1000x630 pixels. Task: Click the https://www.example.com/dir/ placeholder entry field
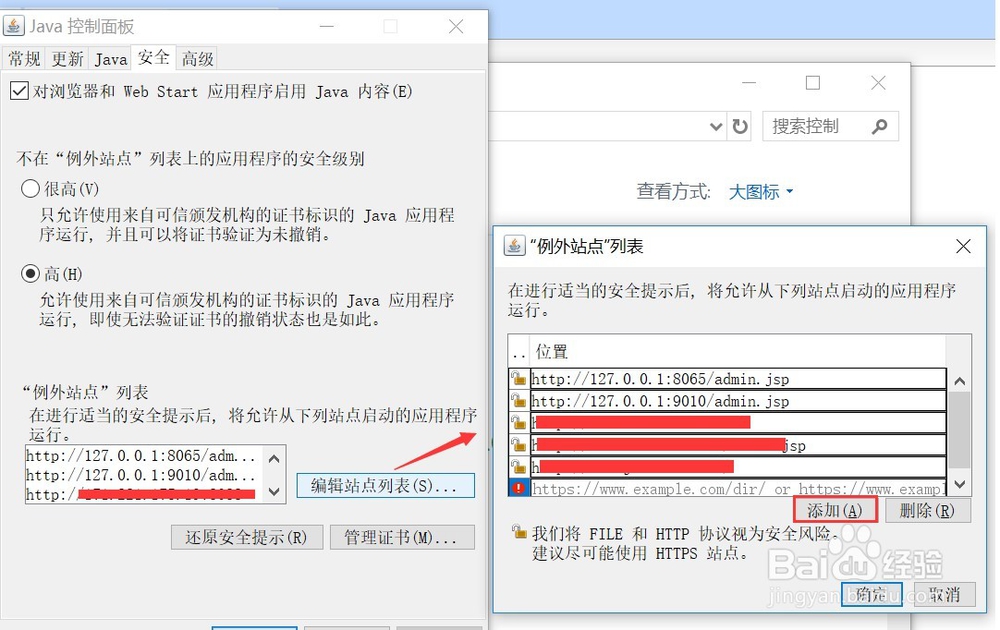[738, 488]
